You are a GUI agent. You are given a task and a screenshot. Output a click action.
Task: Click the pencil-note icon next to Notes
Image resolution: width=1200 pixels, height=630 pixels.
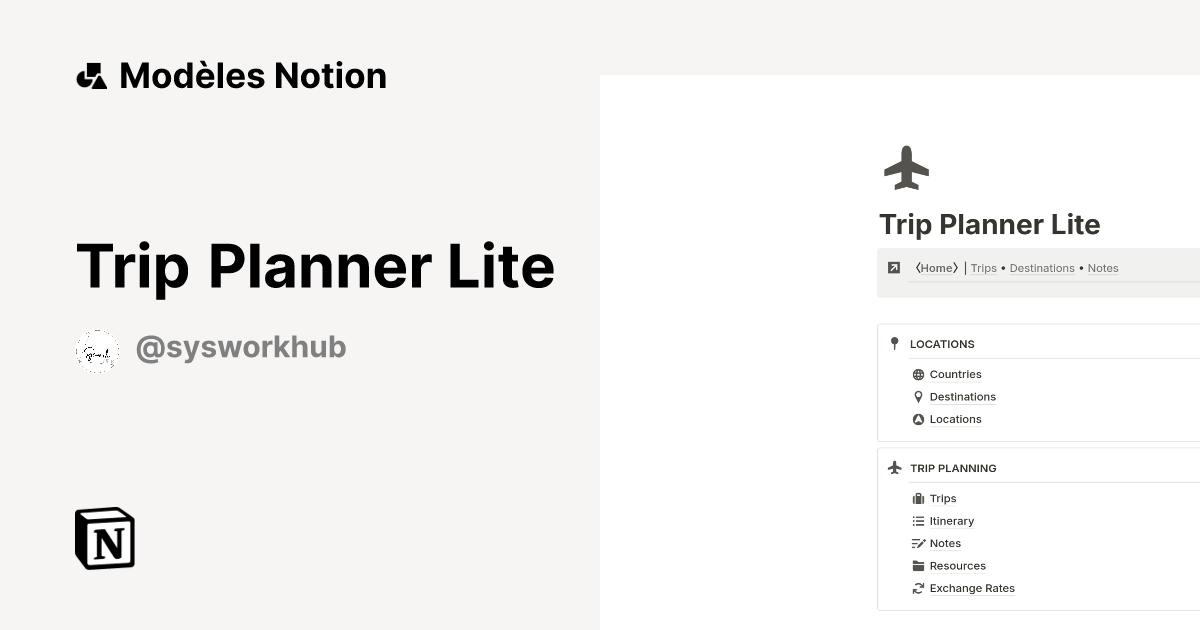click(x=918, y=543)
